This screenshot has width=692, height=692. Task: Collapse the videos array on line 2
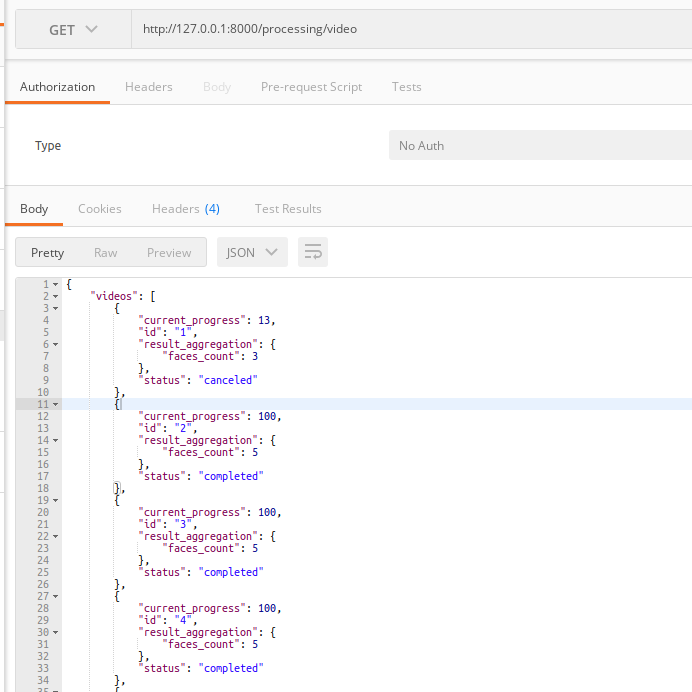coord(56,297)
